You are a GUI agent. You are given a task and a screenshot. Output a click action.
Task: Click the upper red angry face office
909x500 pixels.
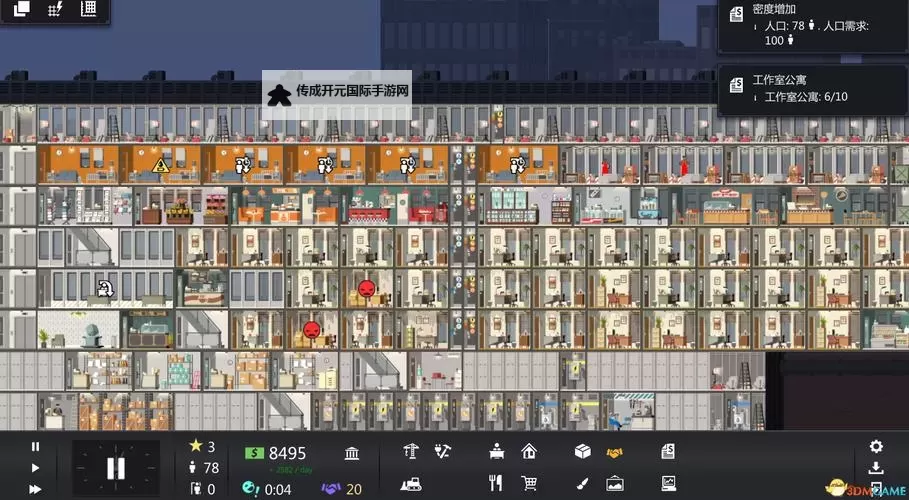pyautogui.click(x=366, y=288)
